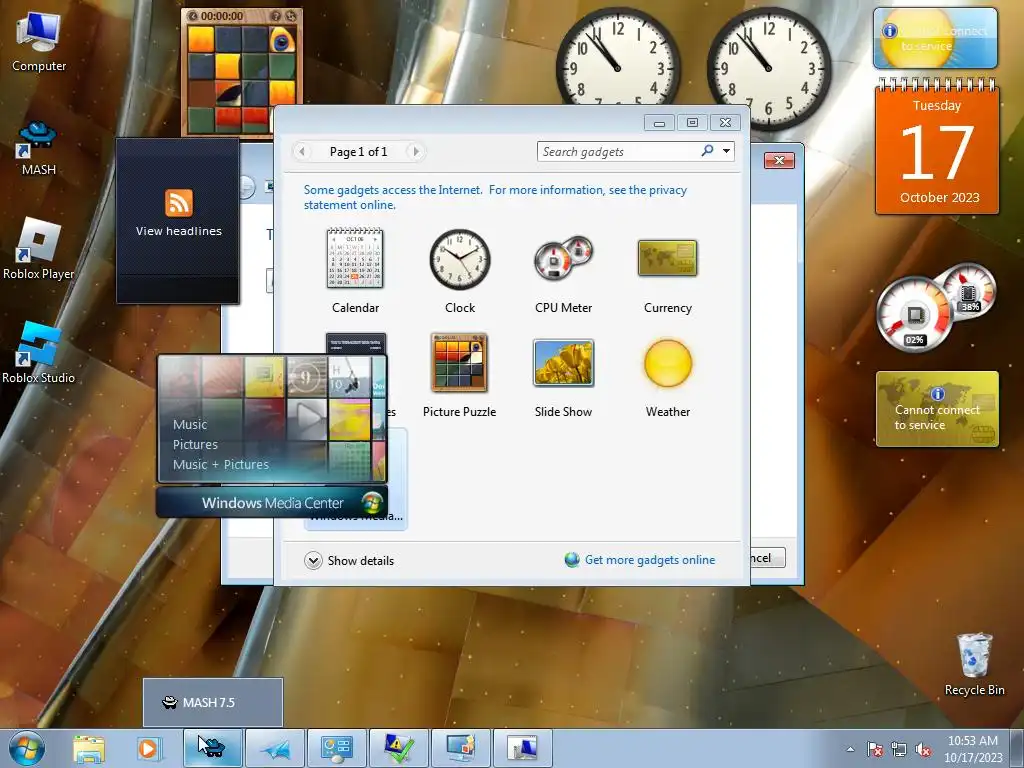The height and width of the screenshot is (768, 1024).
Task: Click the orange RSS feed icon
Action: tap(179, 202)
